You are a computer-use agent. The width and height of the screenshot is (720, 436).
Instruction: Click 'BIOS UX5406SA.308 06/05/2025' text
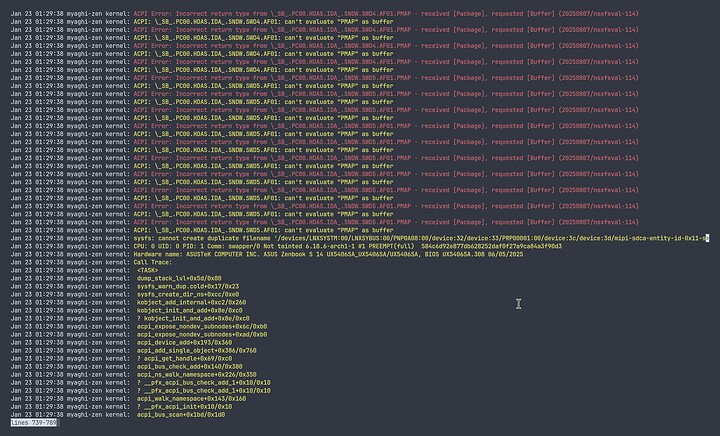pos(474,254)
